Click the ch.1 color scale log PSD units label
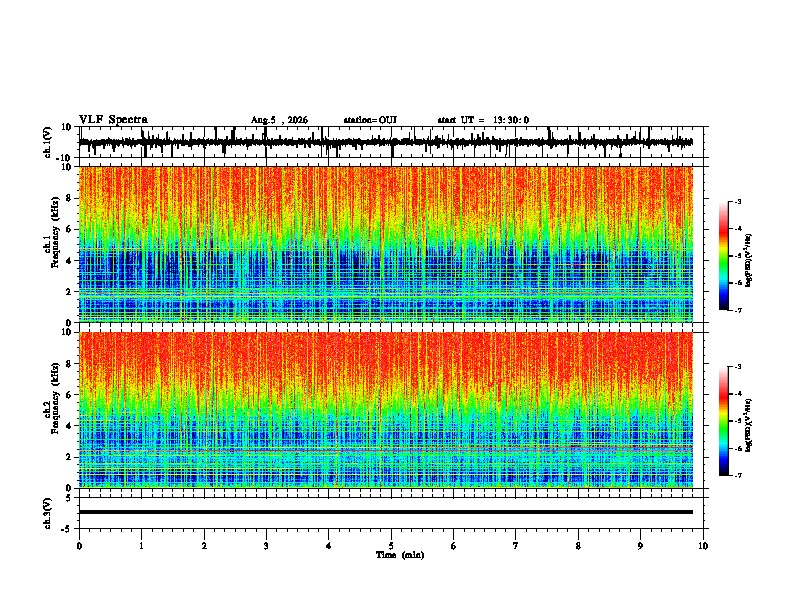Screen dimensions: 792x612 749,260
